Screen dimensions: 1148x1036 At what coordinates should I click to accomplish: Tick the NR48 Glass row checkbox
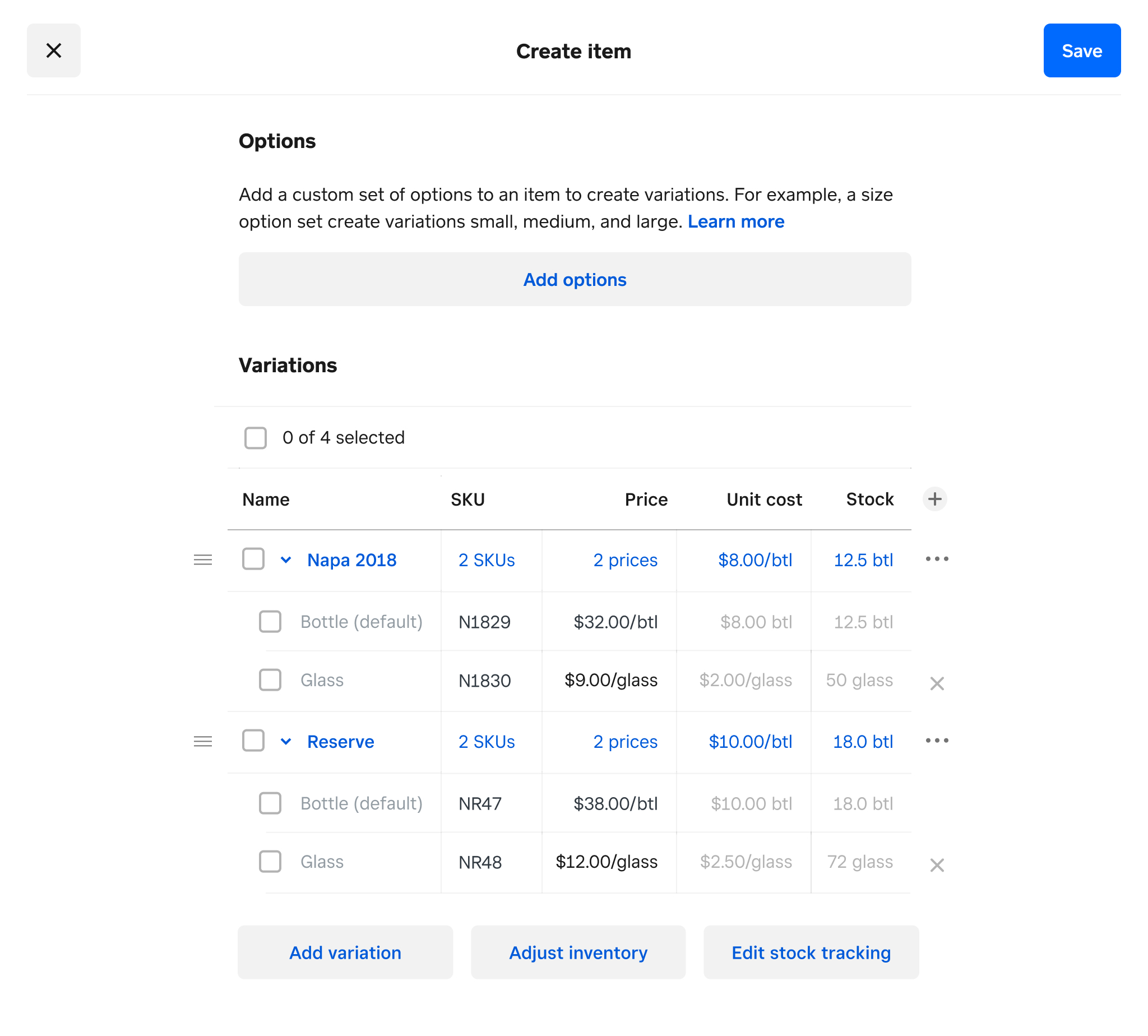tap(270, 861)
